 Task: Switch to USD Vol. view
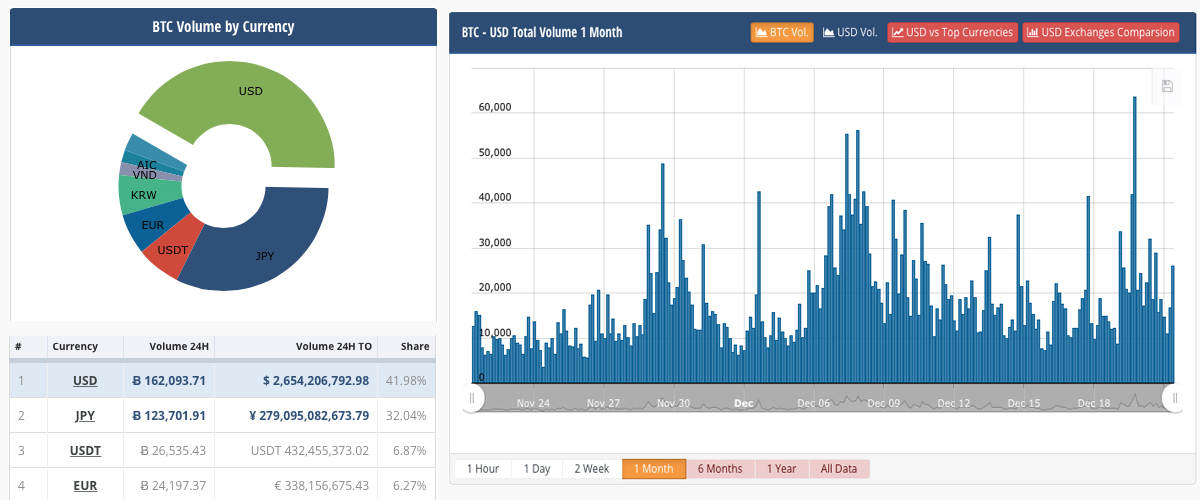pyautogui.click(x=850, y=32)
